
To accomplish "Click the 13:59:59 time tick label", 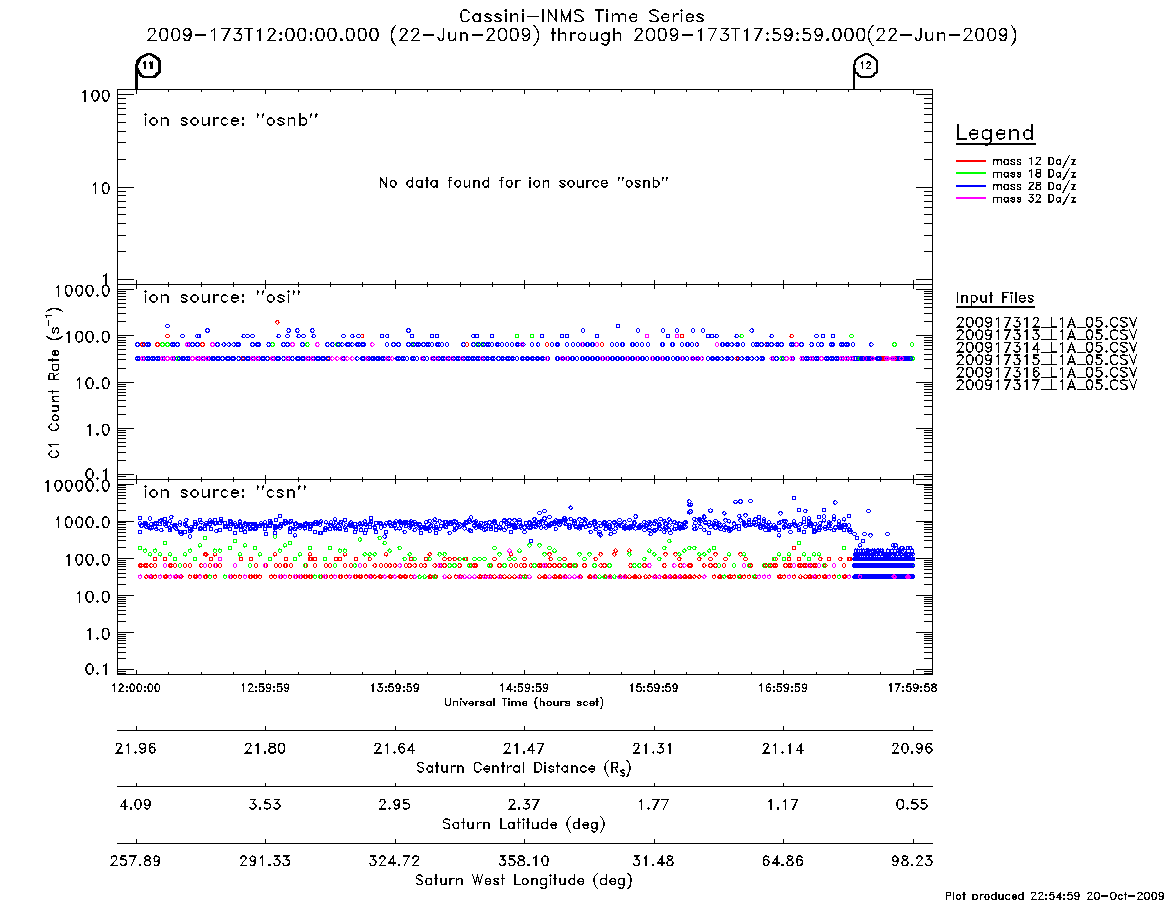I will 395,688.
